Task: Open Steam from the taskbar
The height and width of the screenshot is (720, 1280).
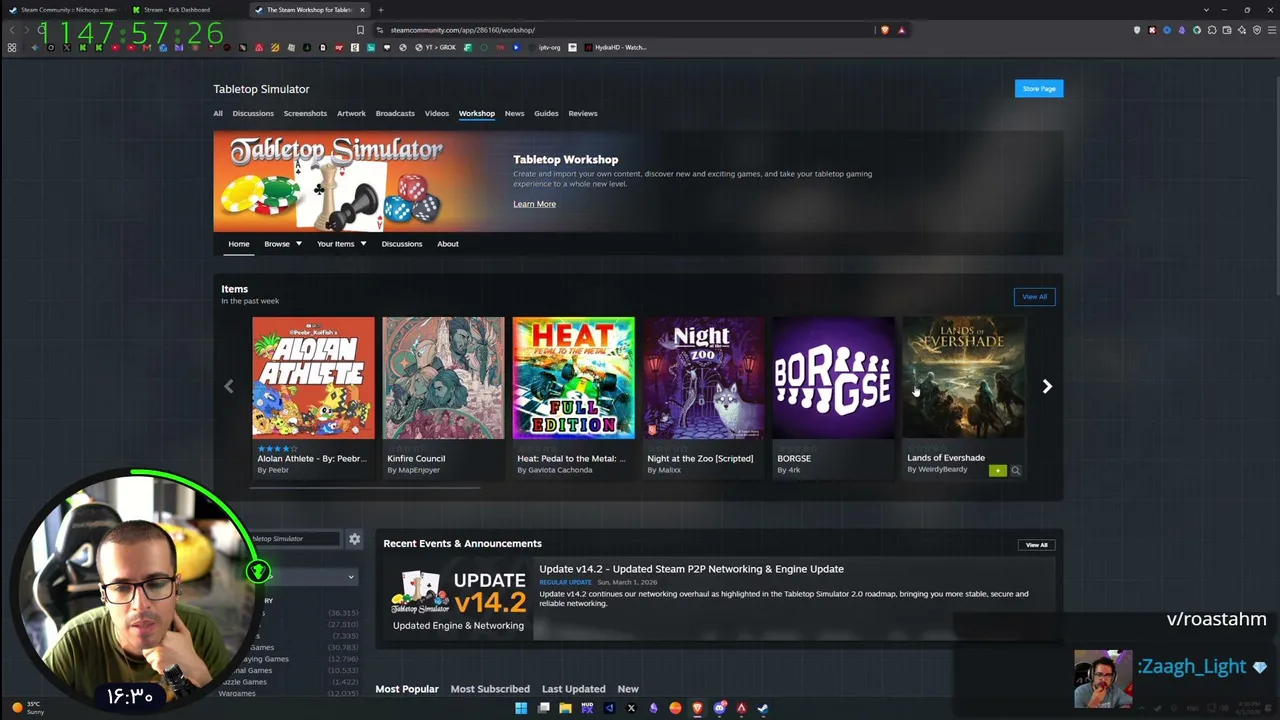Action: [763, 708]
